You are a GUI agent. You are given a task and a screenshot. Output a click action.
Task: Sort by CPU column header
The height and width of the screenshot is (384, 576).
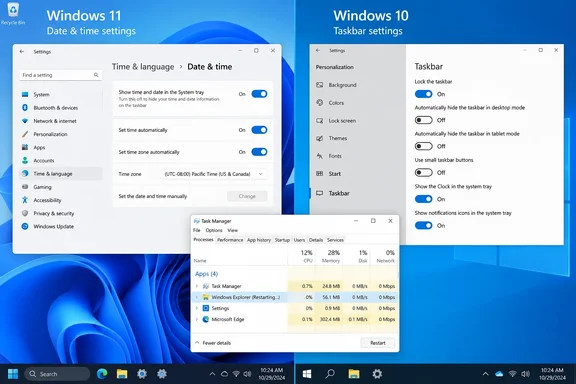(x=301, y=256)
